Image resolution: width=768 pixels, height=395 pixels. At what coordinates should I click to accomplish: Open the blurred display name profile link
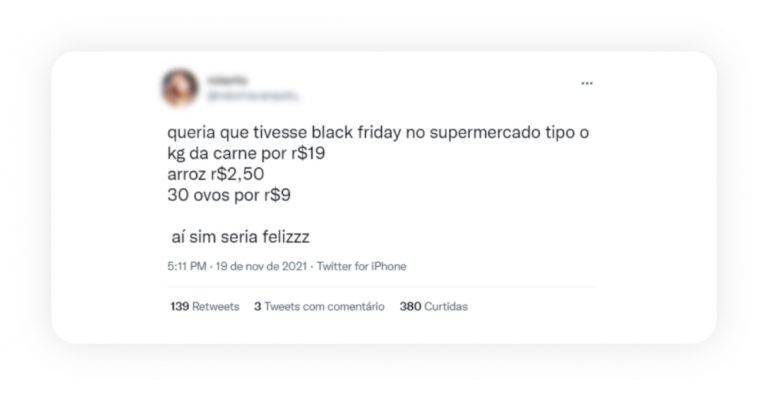pos(227,79)
